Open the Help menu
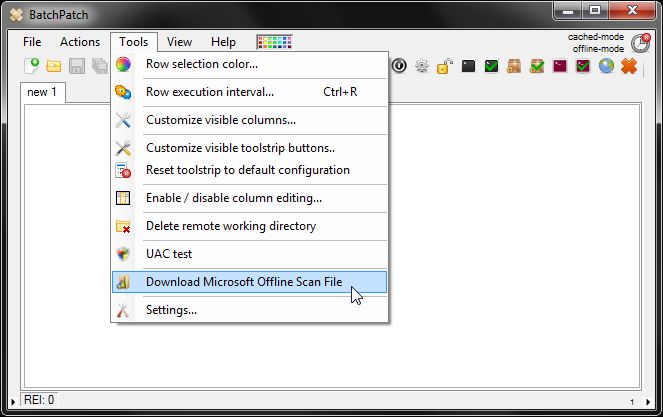Screen dimensions: 663x417 pos(223,42)
